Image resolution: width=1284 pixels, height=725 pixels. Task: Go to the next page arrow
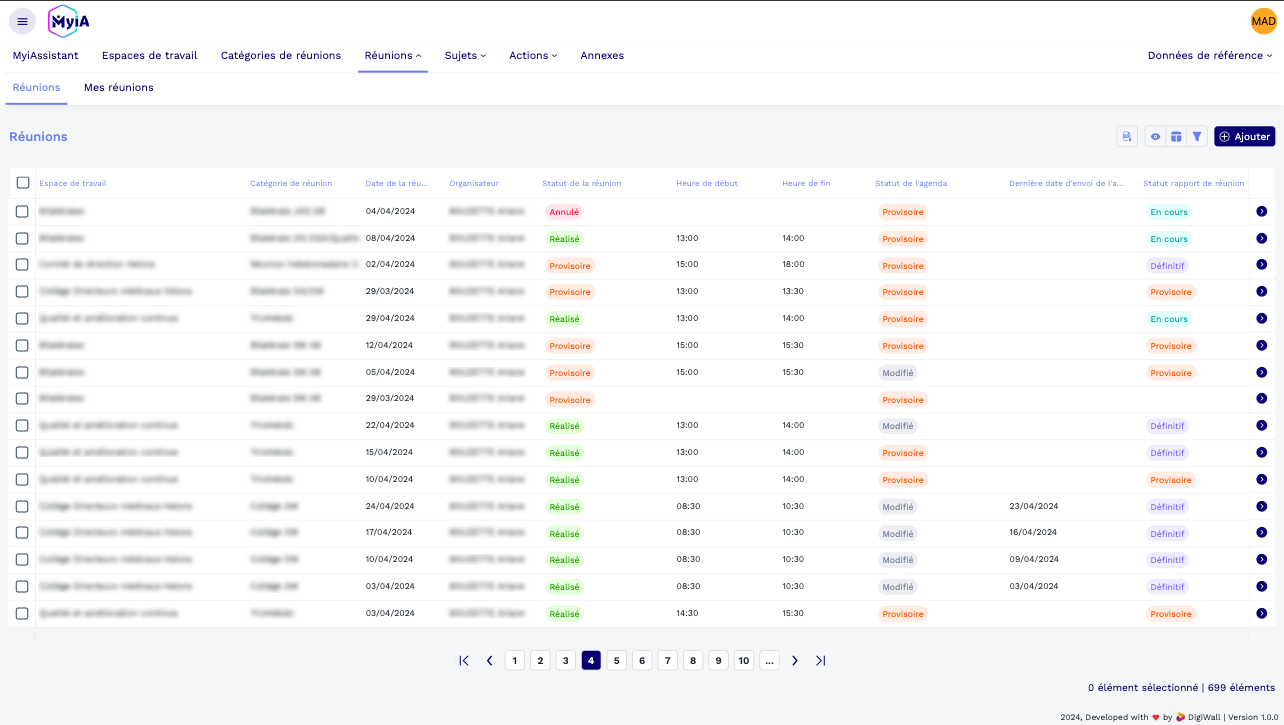[x=795, y=660]
